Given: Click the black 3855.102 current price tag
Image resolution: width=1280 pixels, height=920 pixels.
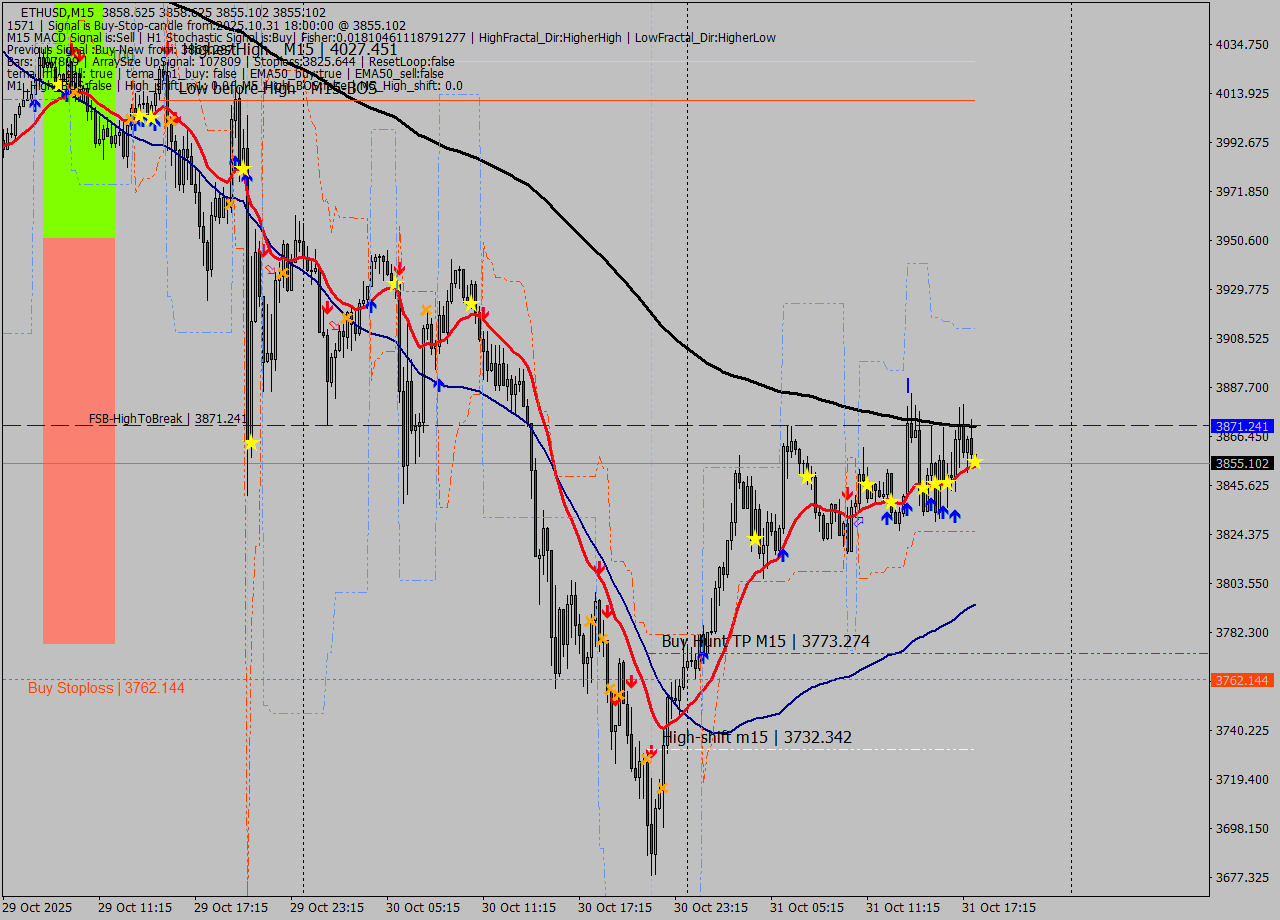Looking at the screenshot, I should coord(1242,463).
